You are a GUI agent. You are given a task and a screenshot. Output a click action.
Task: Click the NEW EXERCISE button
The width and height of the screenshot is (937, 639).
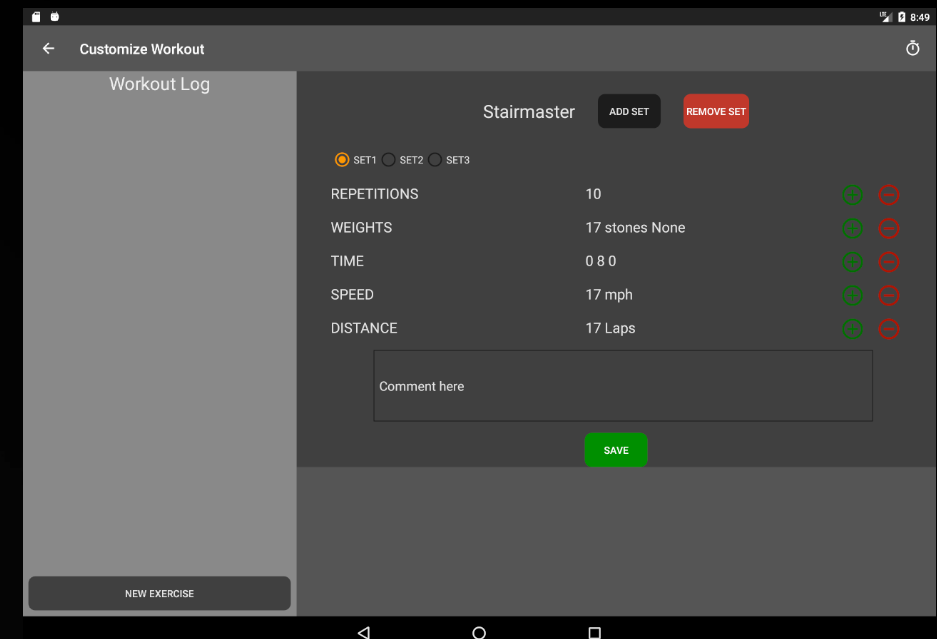click(x=160, y=593)
